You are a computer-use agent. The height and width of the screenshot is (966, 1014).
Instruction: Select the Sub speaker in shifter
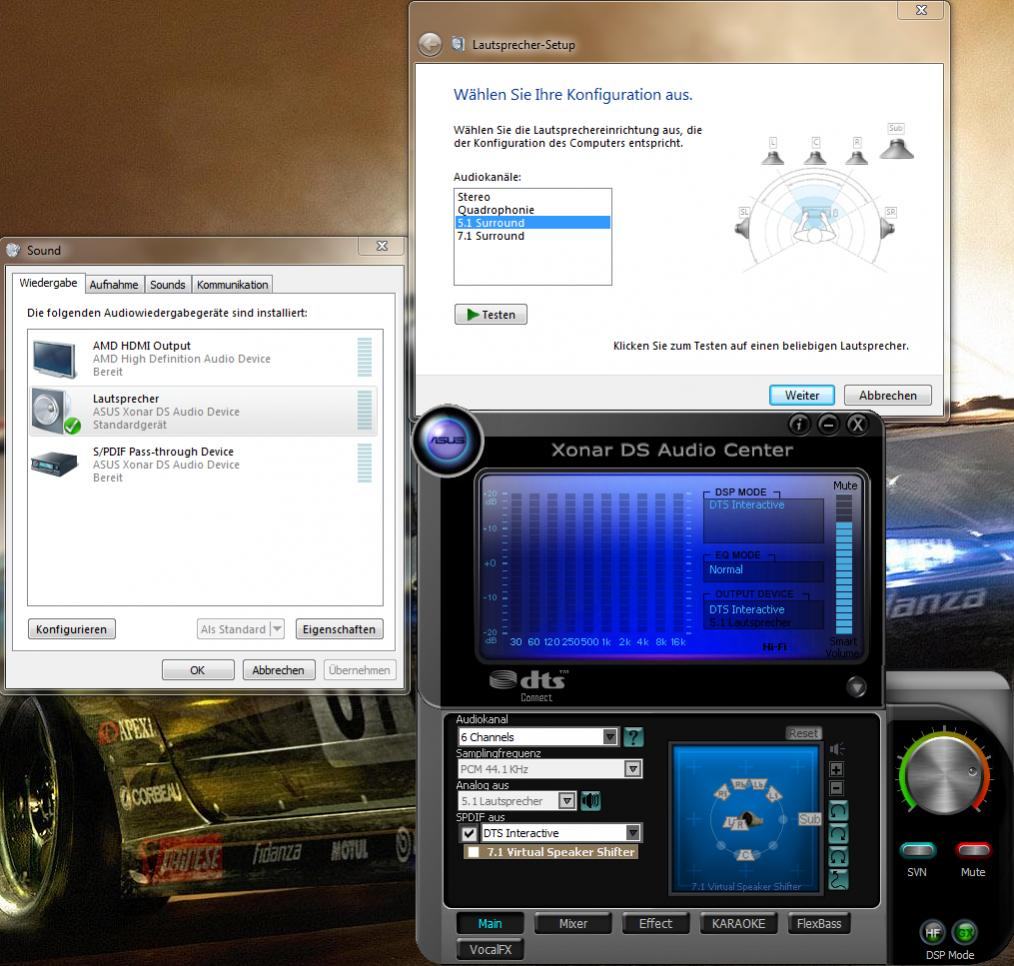pyautogui.click(x=810, y=819)
